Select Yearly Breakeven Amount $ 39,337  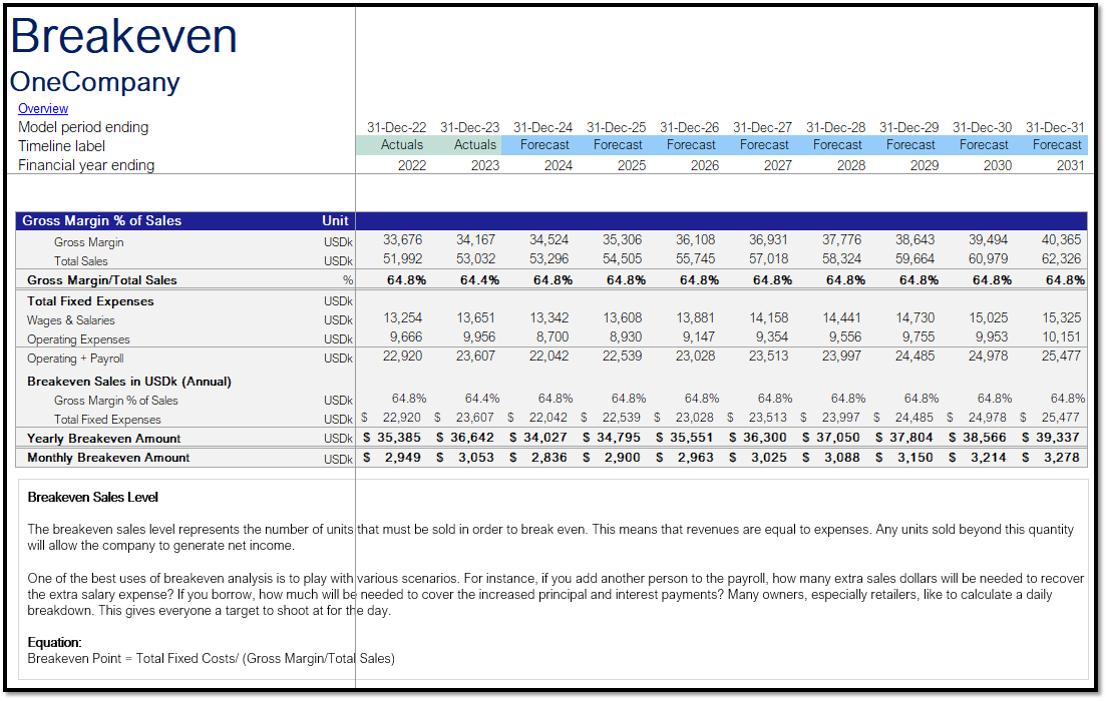(1051, 438)
